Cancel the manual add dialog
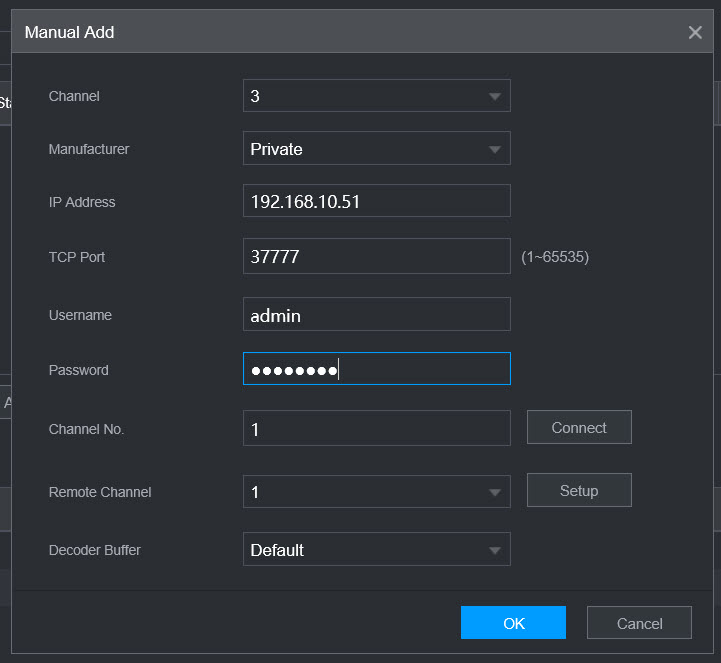 point(639,623)
